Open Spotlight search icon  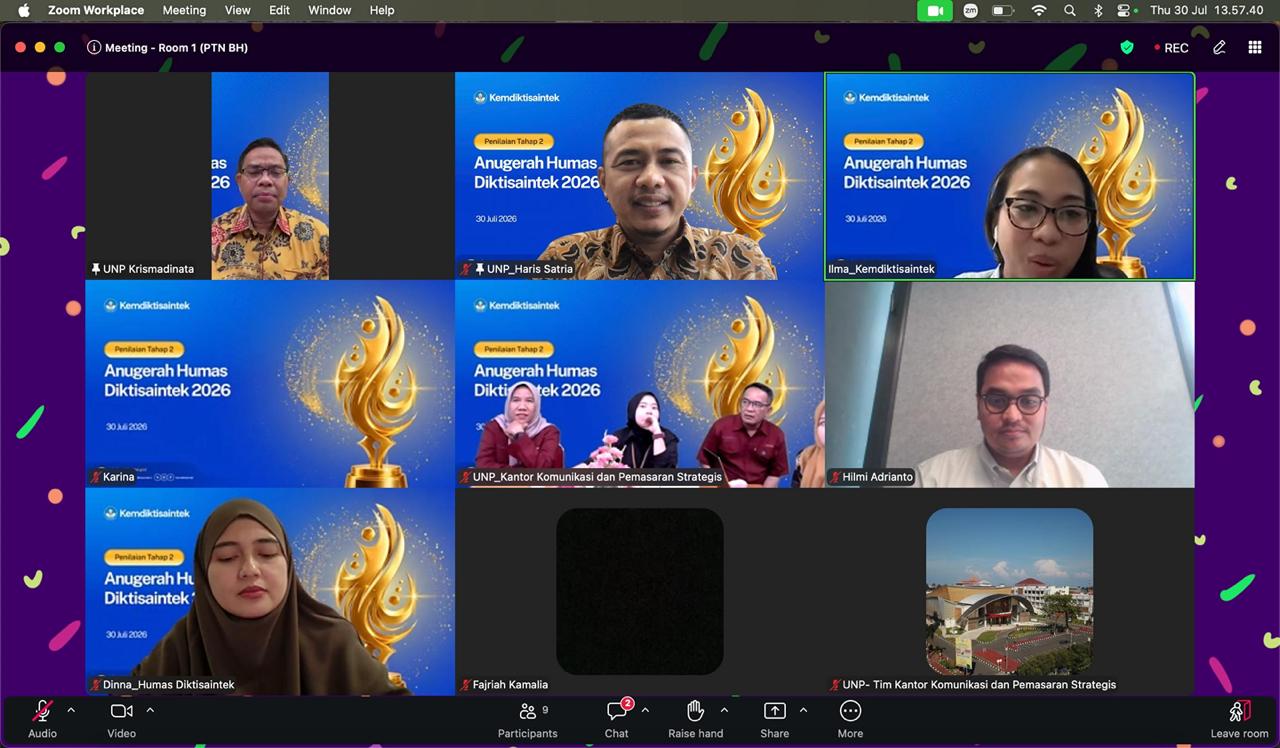coord(1070,10)
